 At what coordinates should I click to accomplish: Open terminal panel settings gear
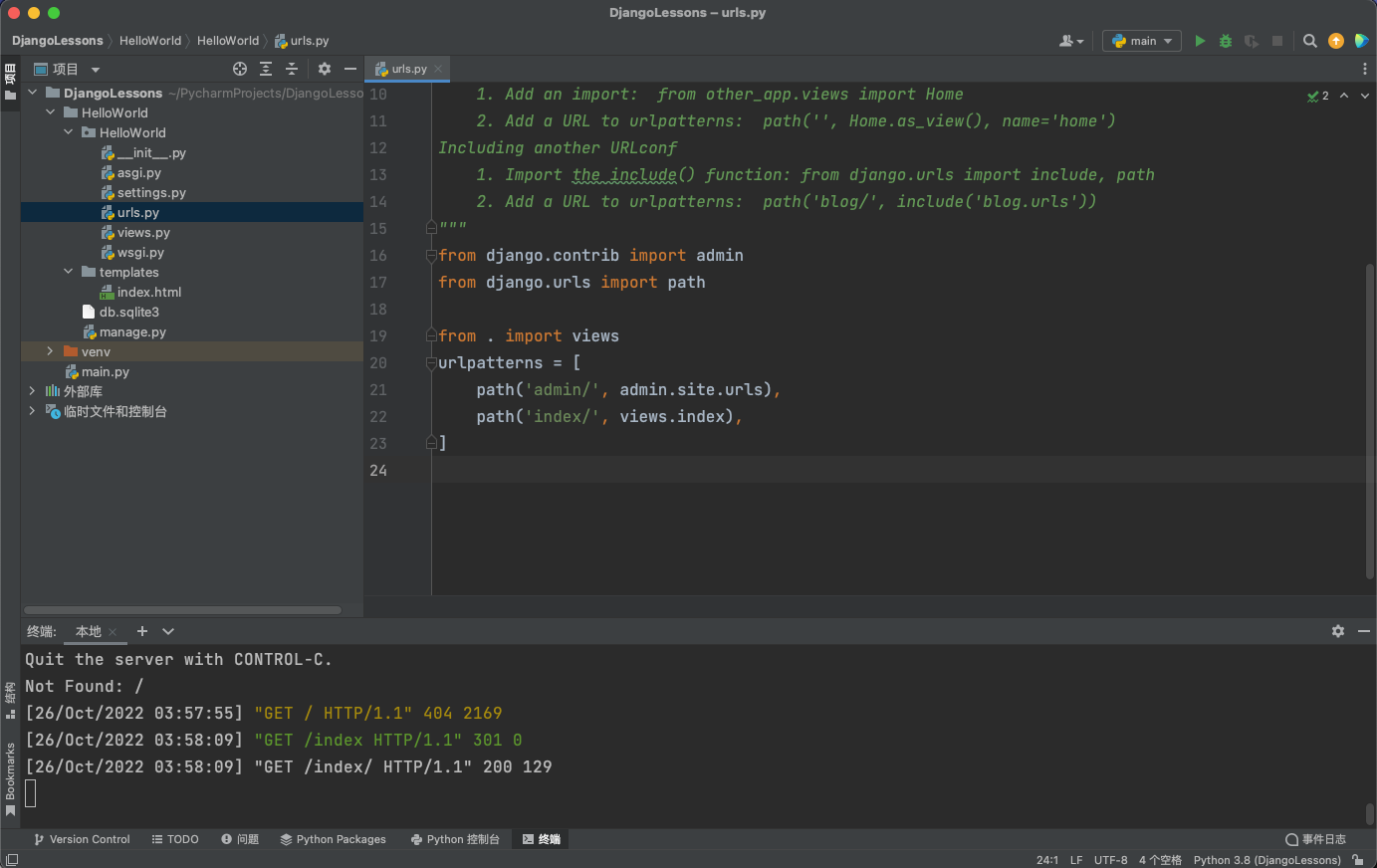coord(1338,631)
